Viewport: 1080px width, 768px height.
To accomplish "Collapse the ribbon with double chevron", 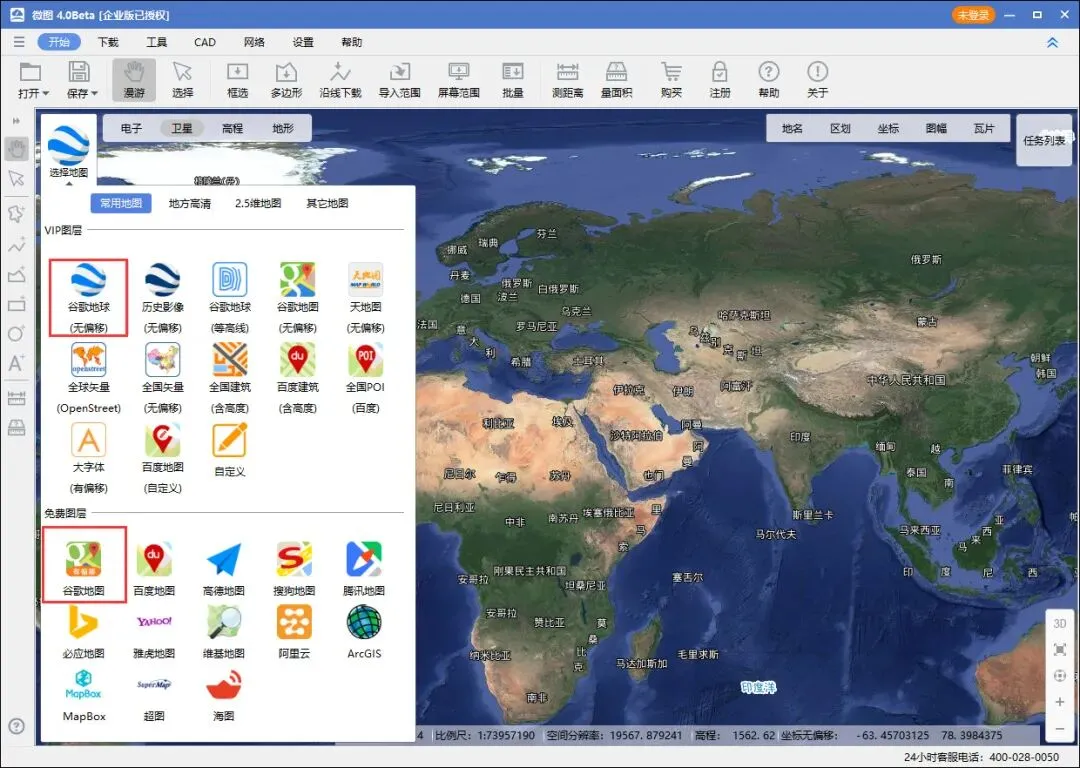I will (1052, 43).
